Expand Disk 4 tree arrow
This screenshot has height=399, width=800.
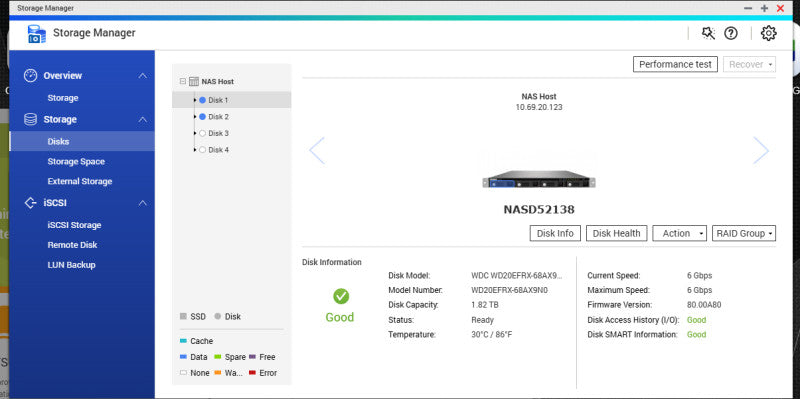195,150
